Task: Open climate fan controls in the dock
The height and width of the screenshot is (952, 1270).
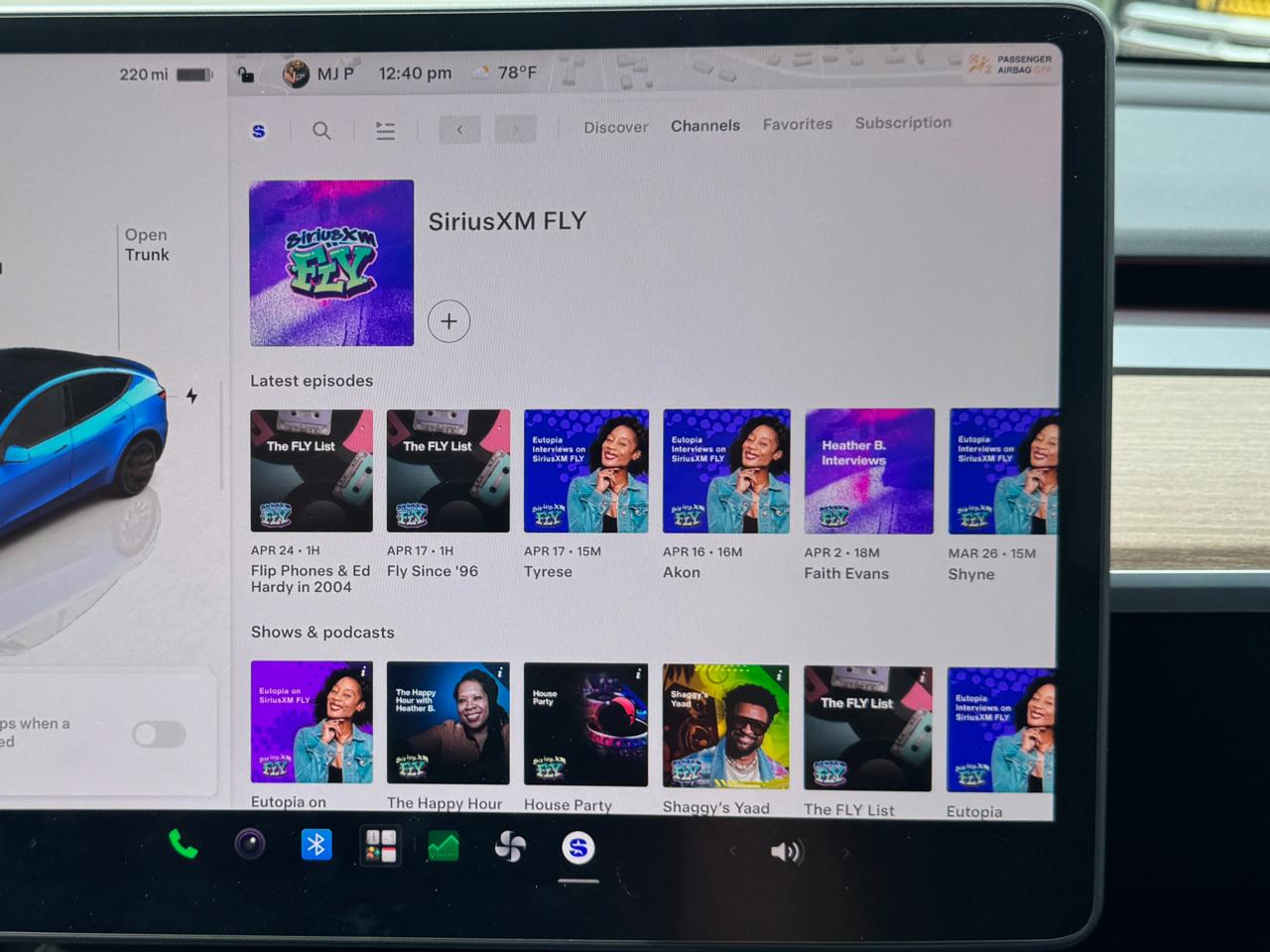Action: click(x=510, y=848)
